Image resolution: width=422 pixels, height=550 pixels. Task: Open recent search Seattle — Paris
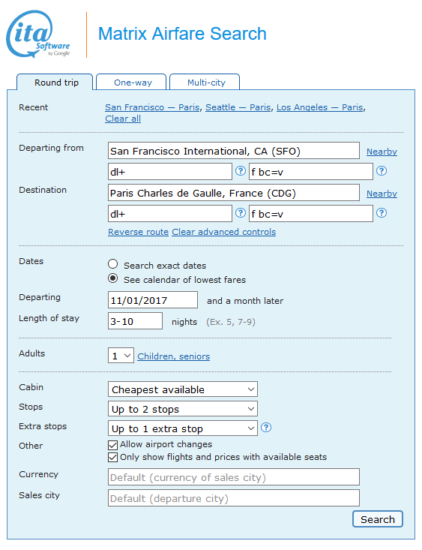pyautogui.click(x=238, y=107)
